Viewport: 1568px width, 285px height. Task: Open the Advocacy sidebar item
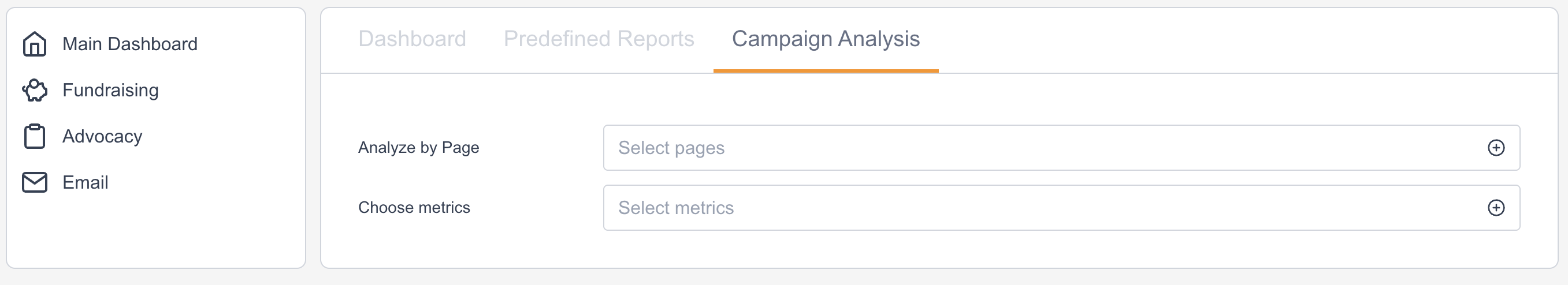[x=102, y=136]
